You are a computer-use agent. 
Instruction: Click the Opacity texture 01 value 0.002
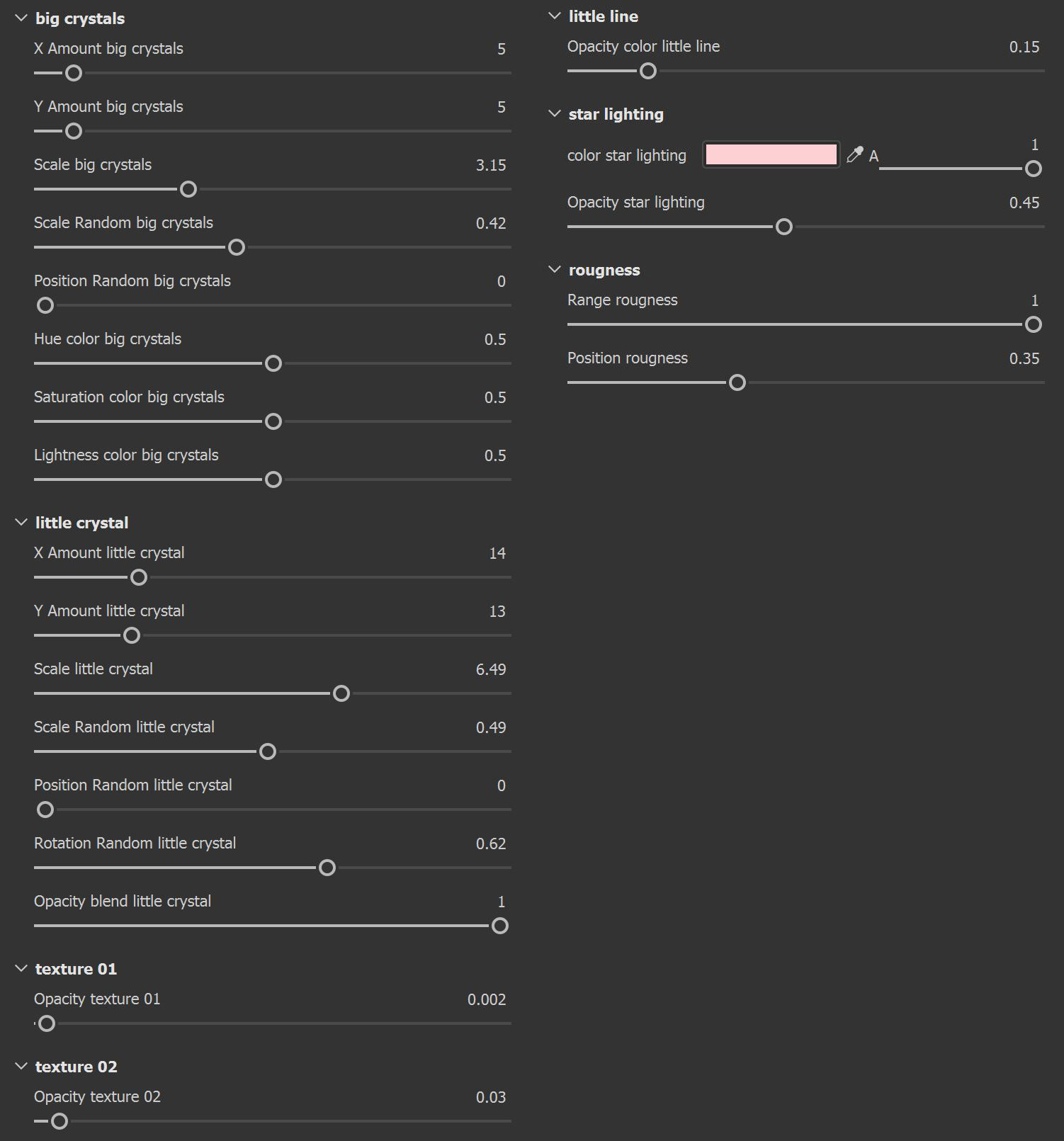pyautogui.click(x=487, y=999)
